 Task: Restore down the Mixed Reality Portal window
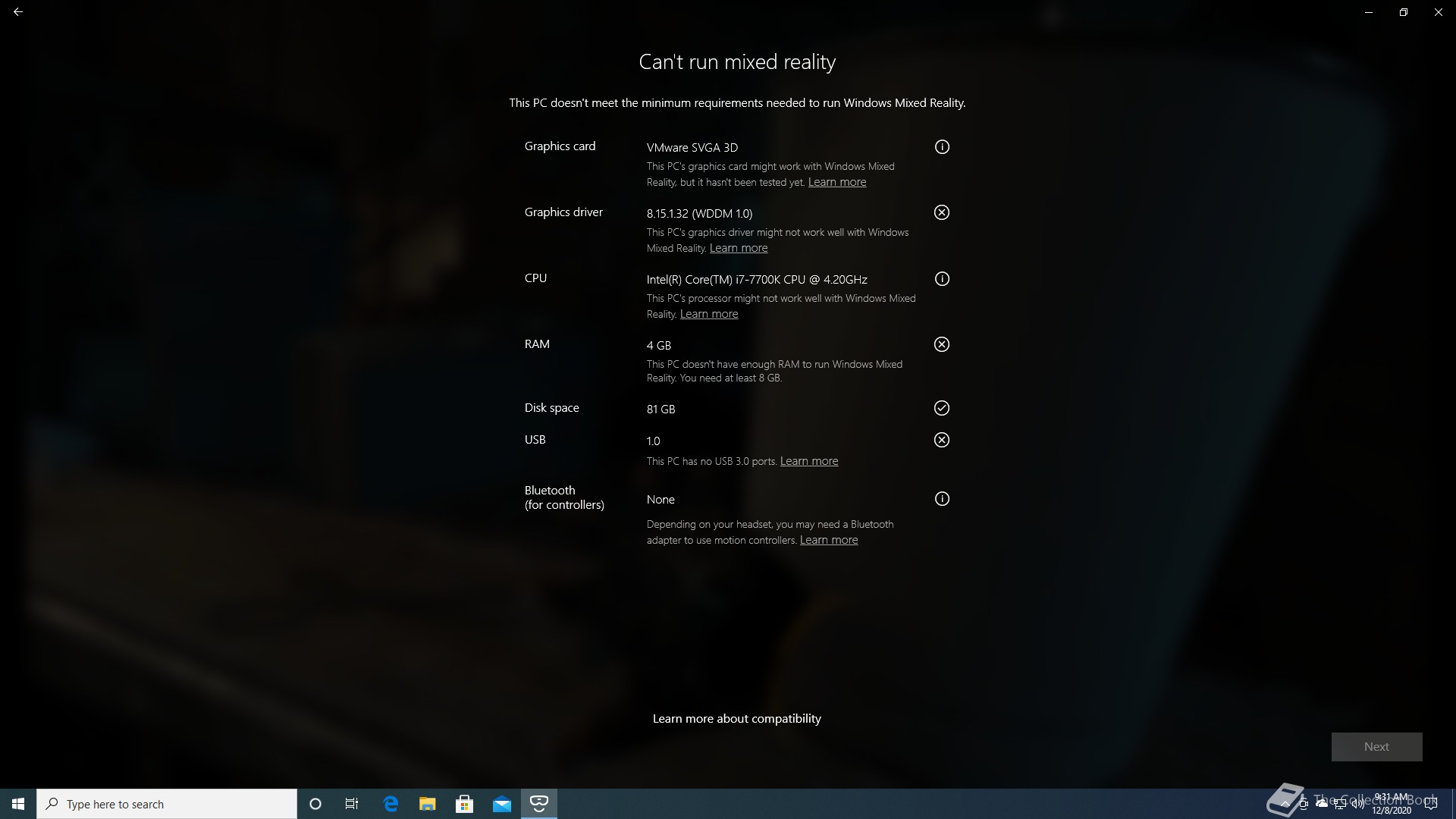pyautogui.click(x=1404, y=12)
